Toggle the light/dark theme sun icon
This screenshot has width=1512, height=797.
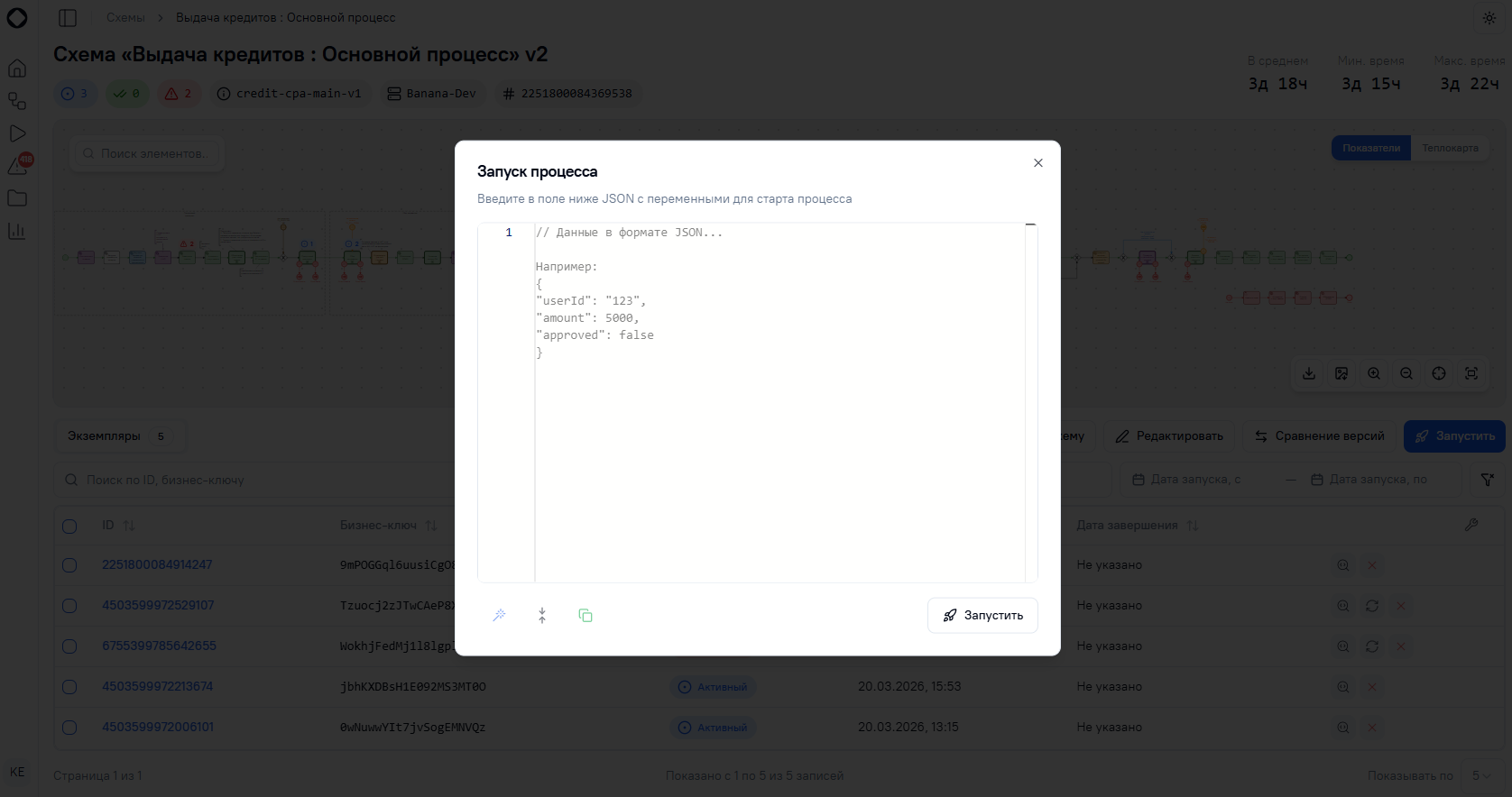(1489, 17)
